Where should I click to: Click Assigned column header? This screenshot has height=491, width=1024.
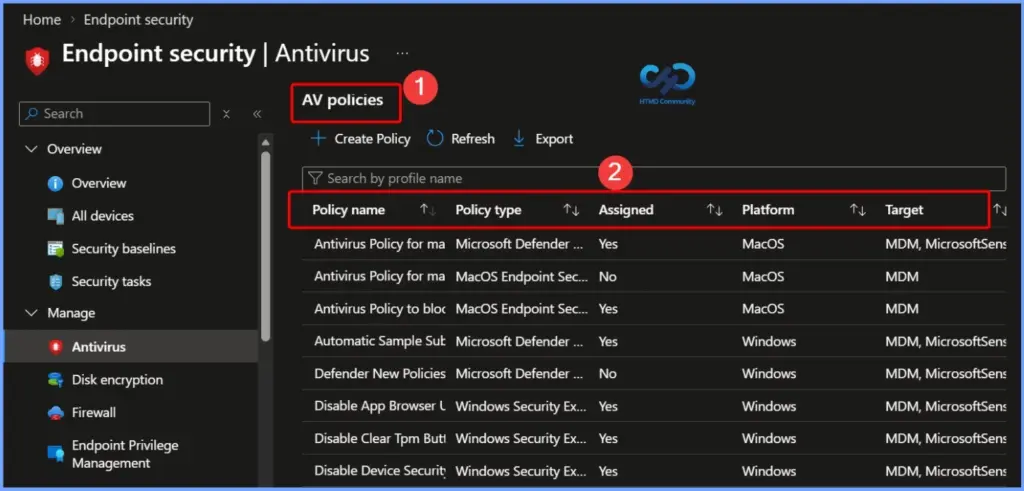(626, 210)
